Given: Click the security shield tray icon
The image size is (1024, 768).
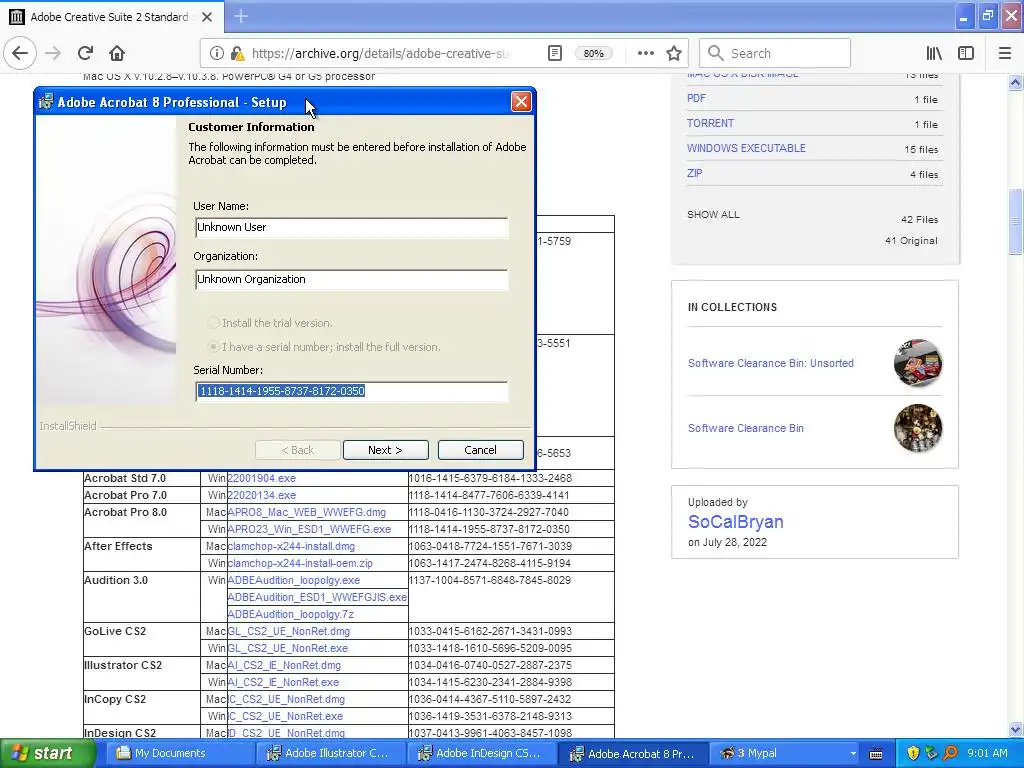Looking at the screenshot, I should pos(913,753).
